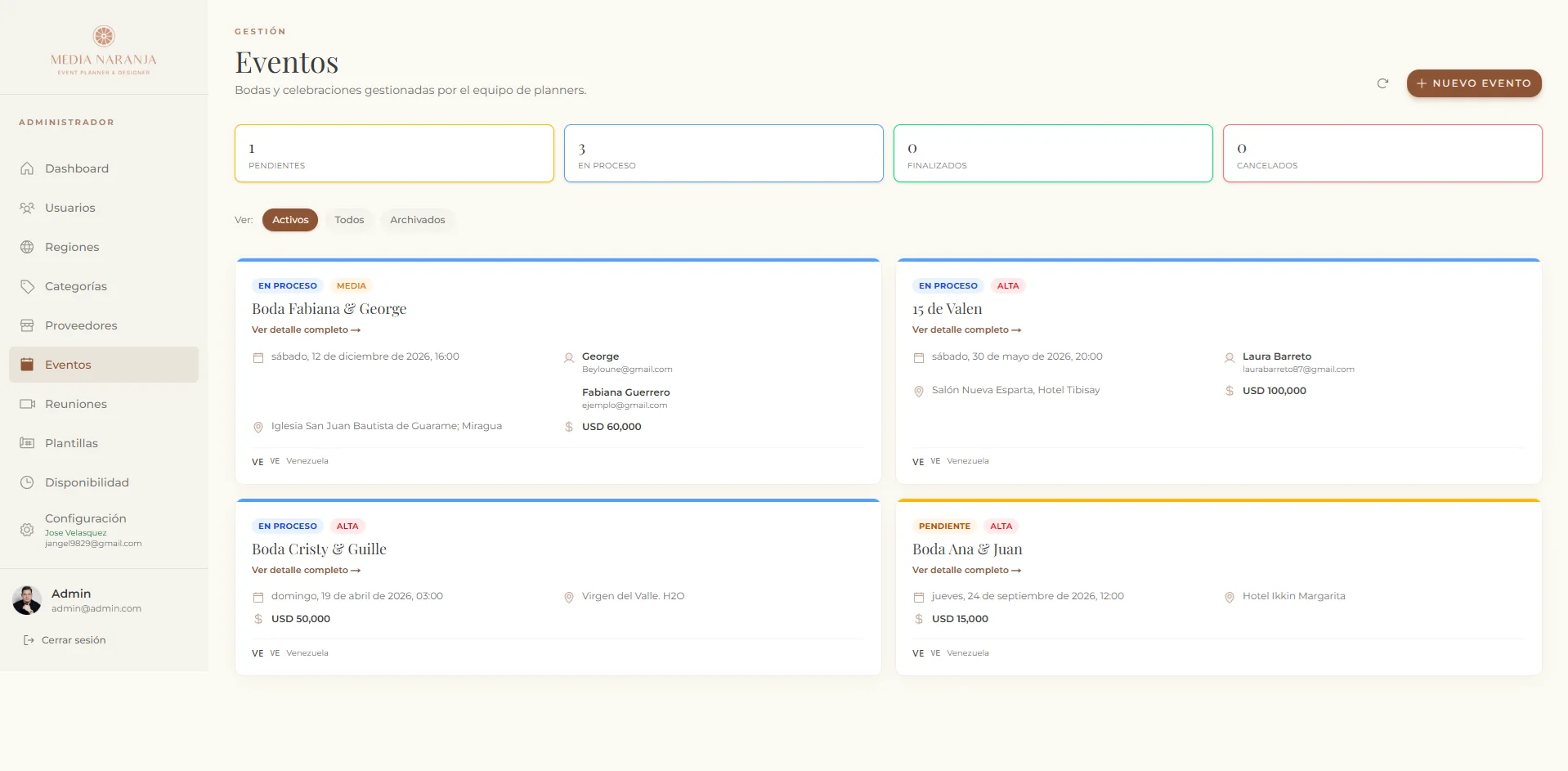Open Reuniones section
The image size is (1568, 771).
pyautogui.click(x=104, y=404)
